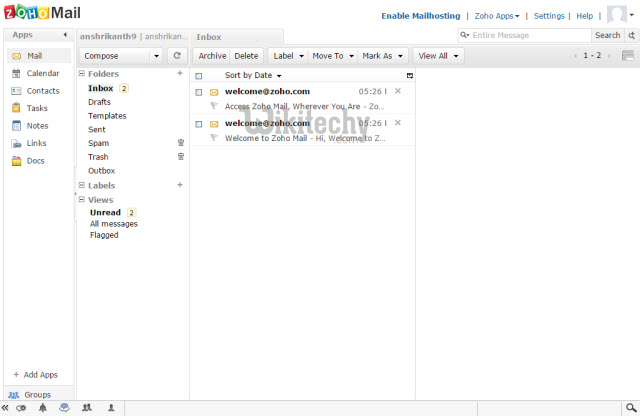The image size is (640, 416).
Task: Select the Drafts folder
Action: pyautogui.click(x=99, y=102)
